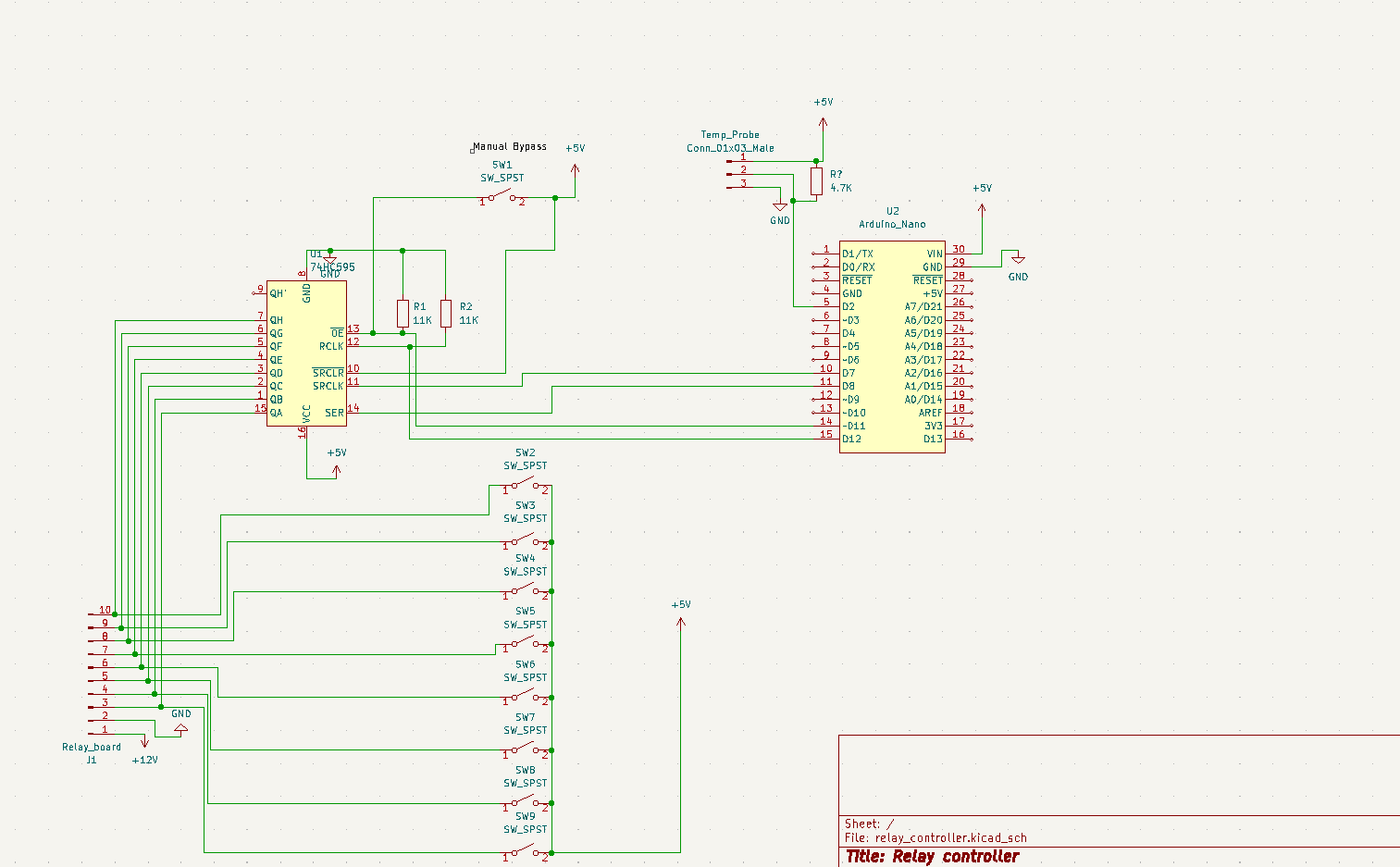The image size is (1400, 867).
Task: Click the D8 pin on Arduino_Nano
Action: click(825, 386)
